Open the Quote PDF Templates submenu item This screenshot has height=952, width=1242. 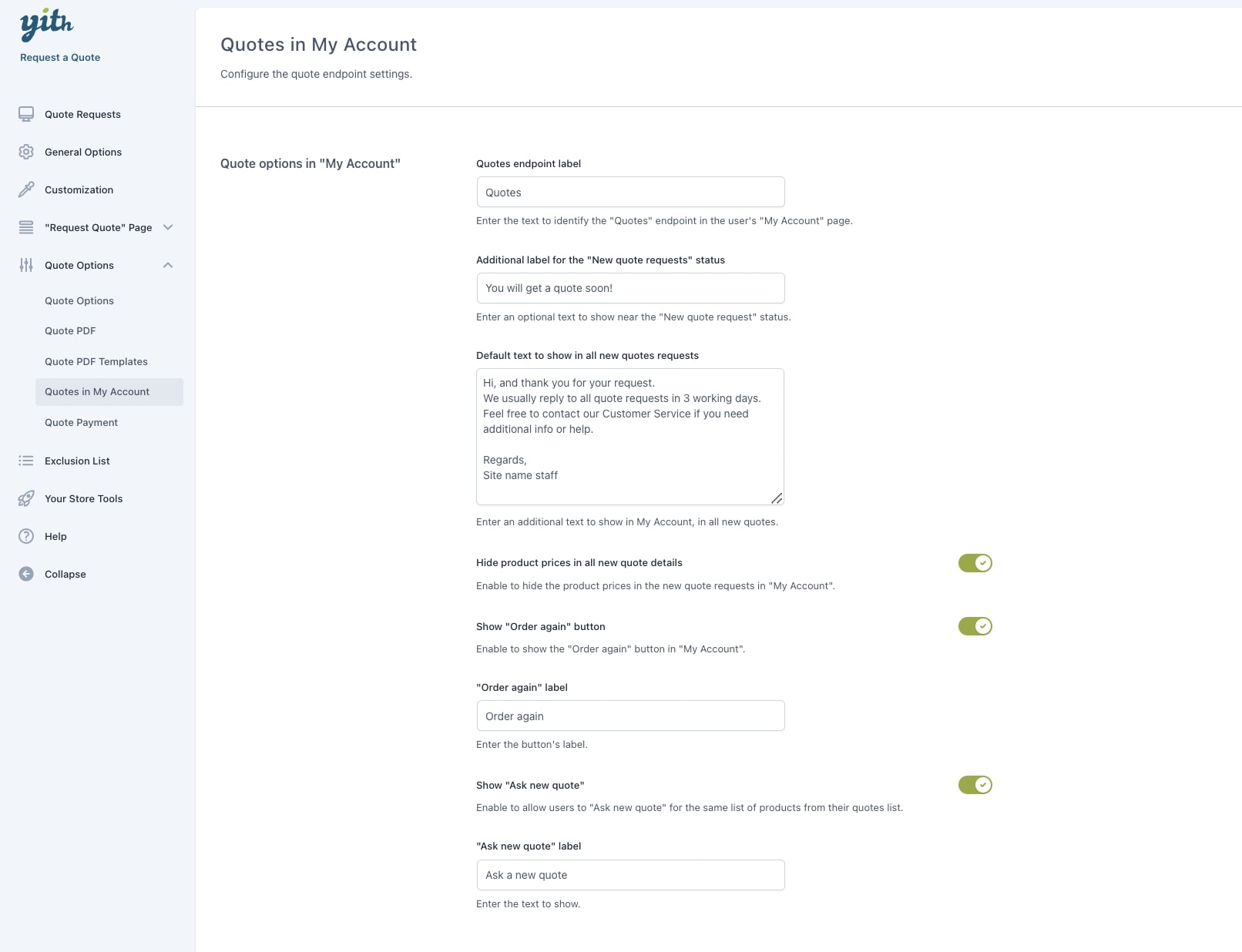coord(96,361)
